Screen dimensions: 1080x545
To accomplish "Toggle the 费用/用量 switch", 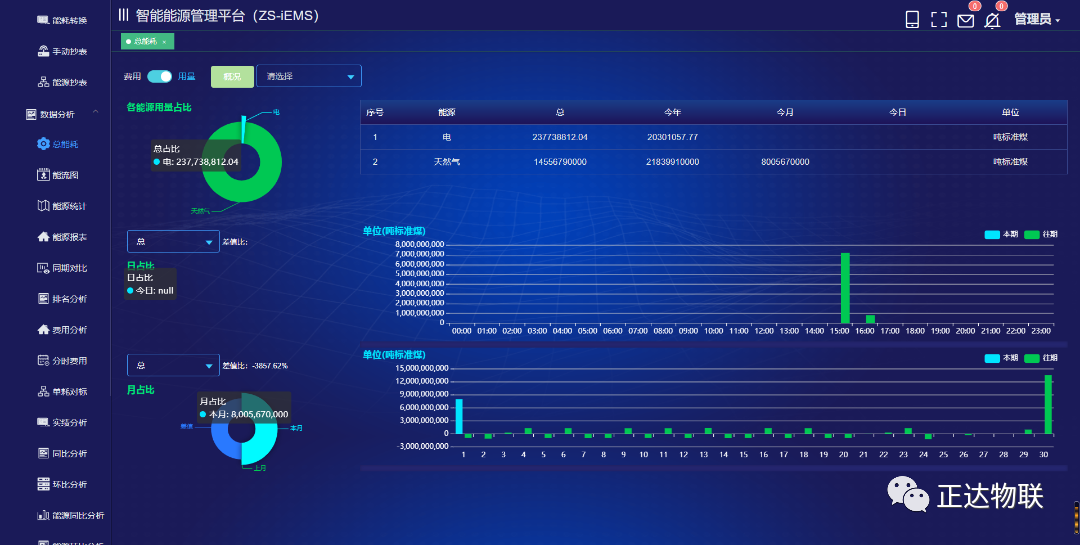I will [x=159, y=76].
